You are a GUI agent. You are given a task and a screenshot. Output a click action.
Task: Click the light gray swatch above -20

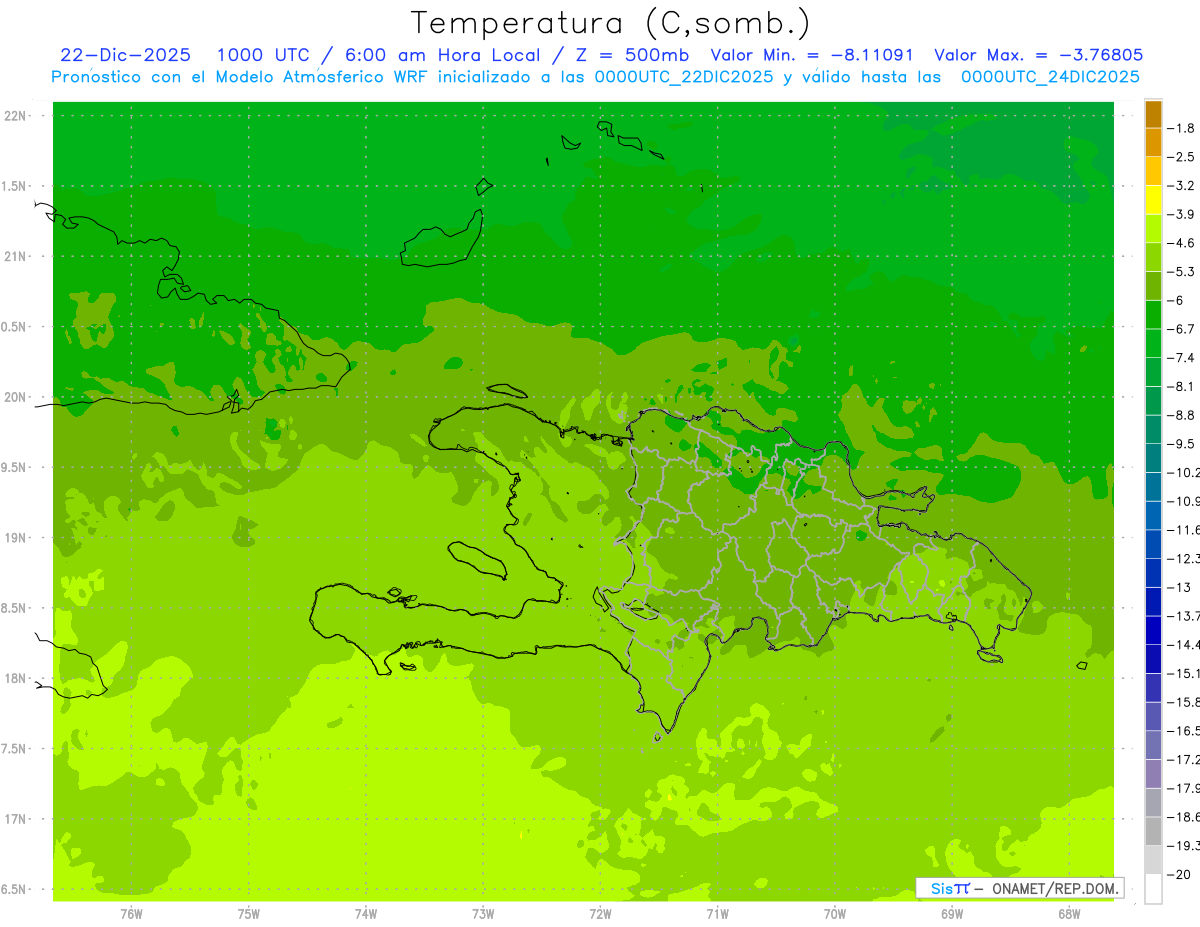pos(1153,860)
